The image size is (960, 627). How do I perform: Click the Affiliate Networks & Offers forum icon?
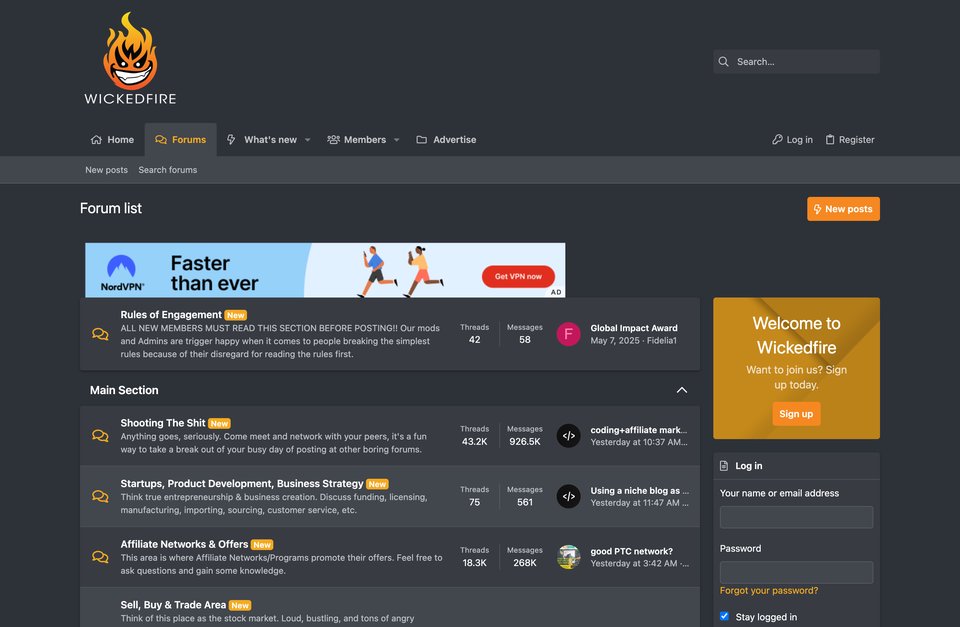coord(100,557)
